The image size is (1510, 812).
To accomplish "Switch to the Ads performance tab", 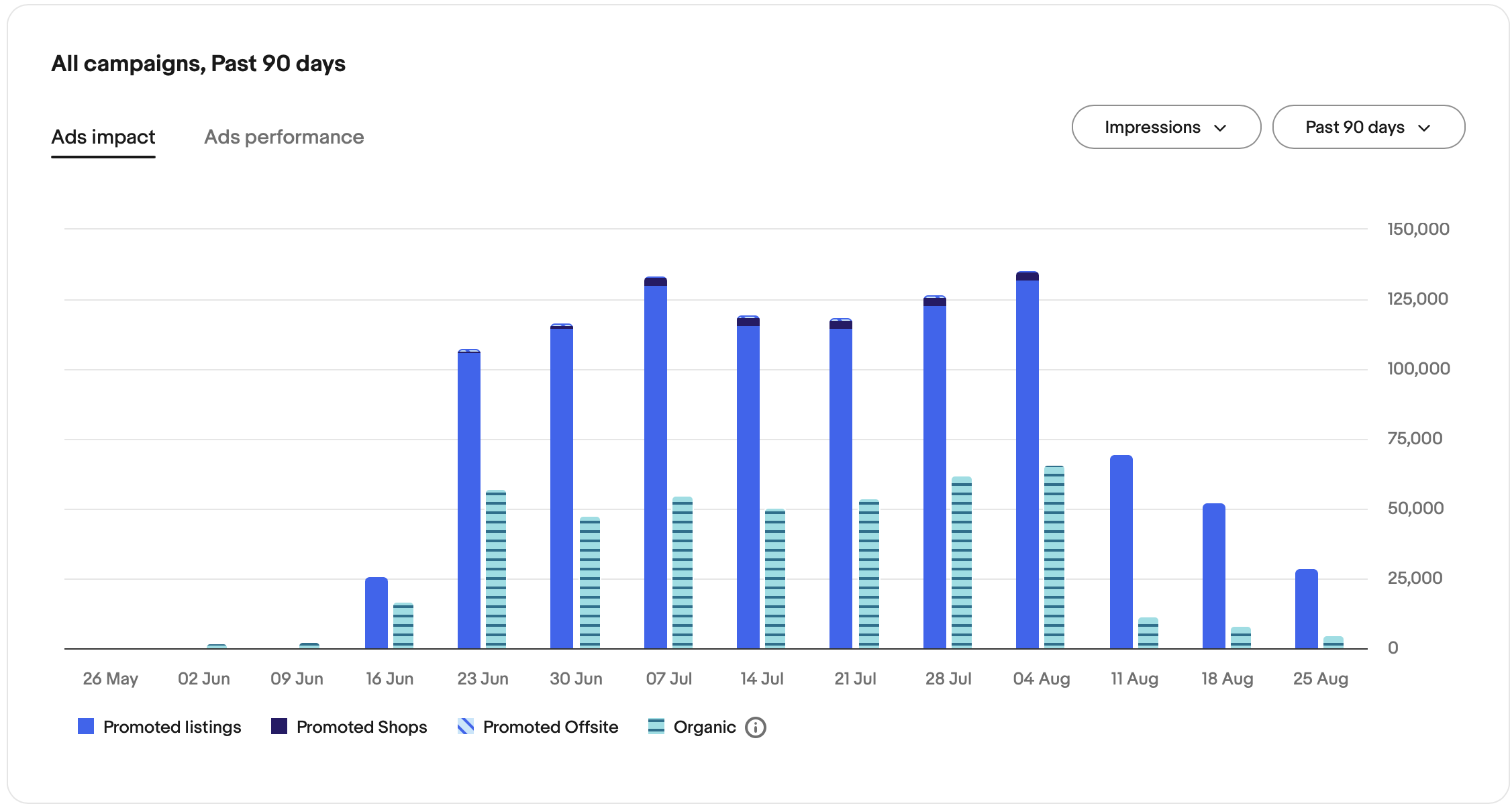I will (x=284, y=137).
